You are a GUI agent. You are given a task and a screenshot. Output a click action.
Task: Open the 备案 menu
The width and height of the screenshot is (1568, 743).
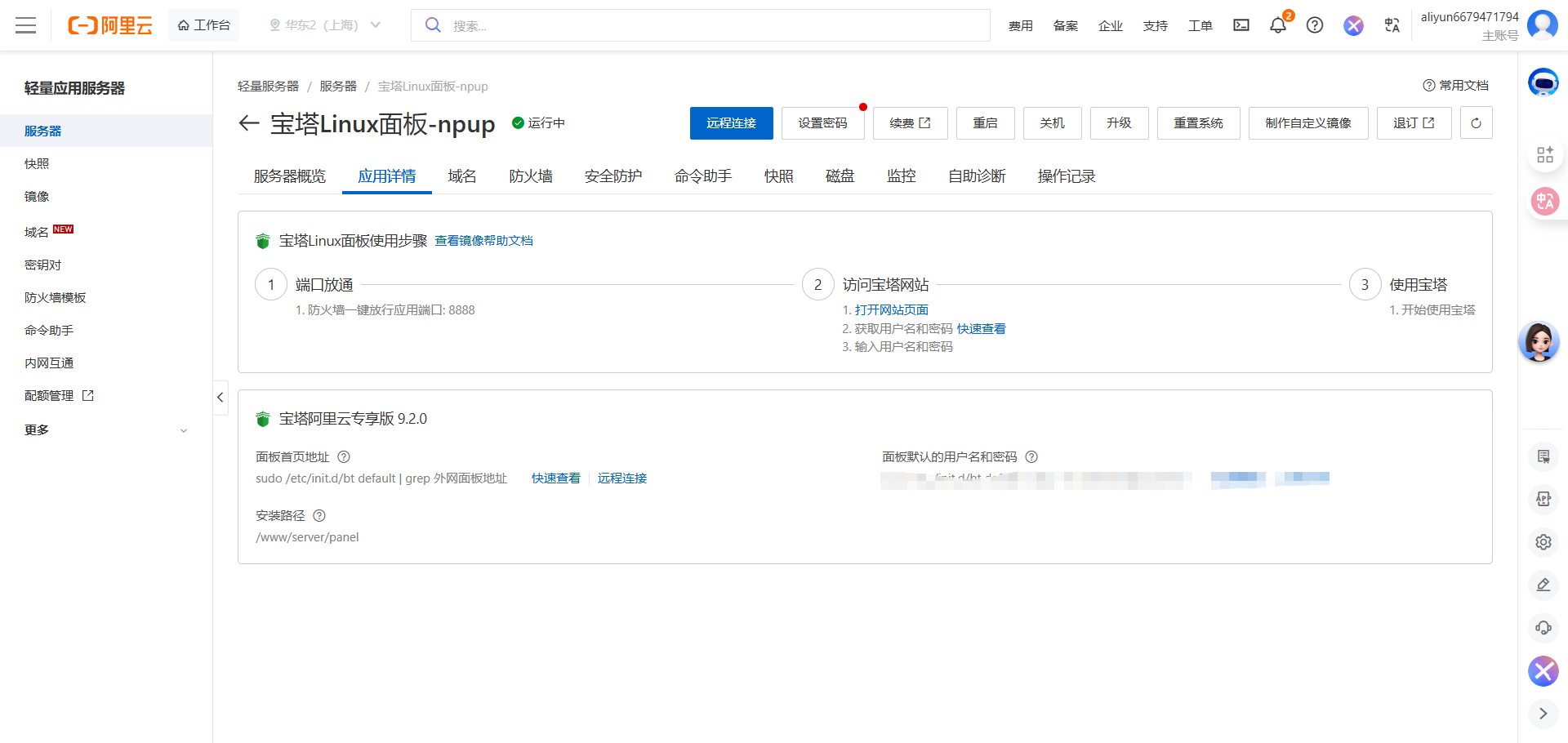click(x=1066, y=26)
